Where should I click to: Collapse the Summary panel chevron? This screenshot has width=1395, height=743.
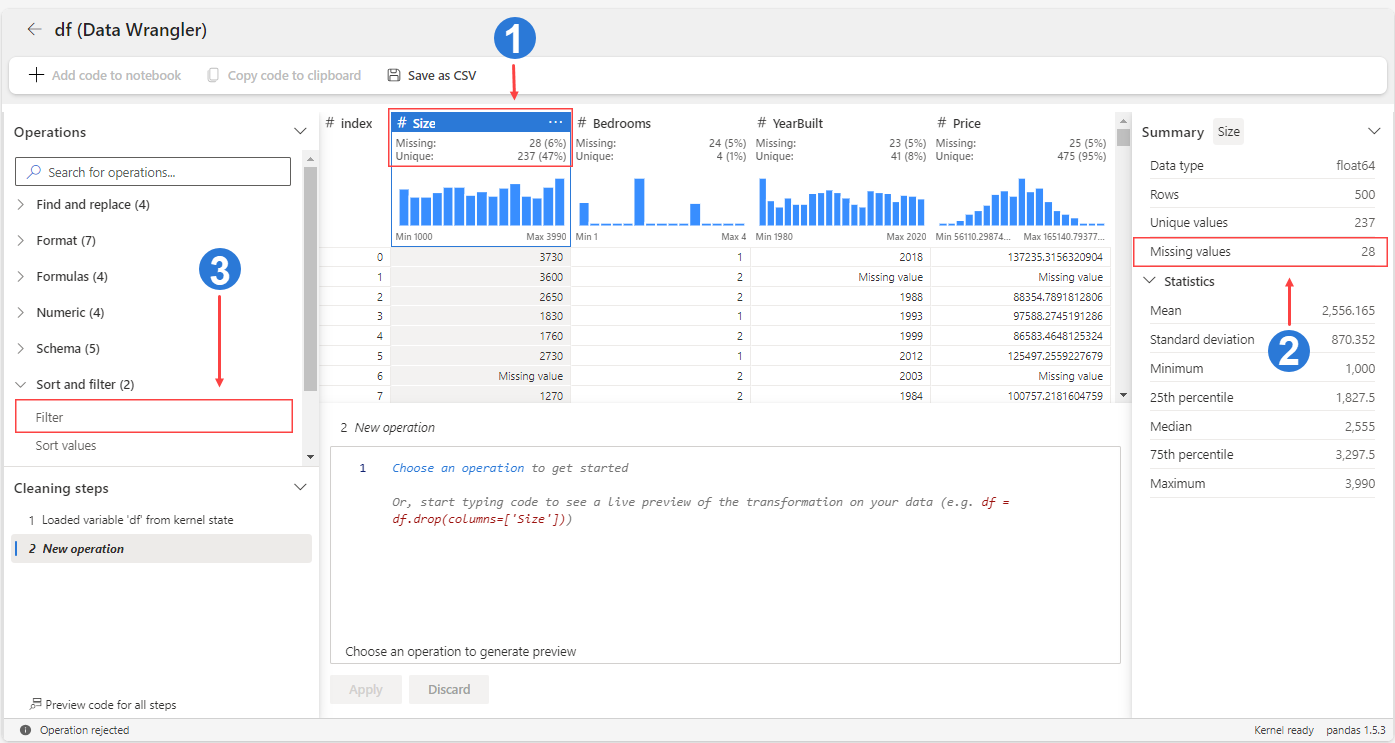[1374, 132]
